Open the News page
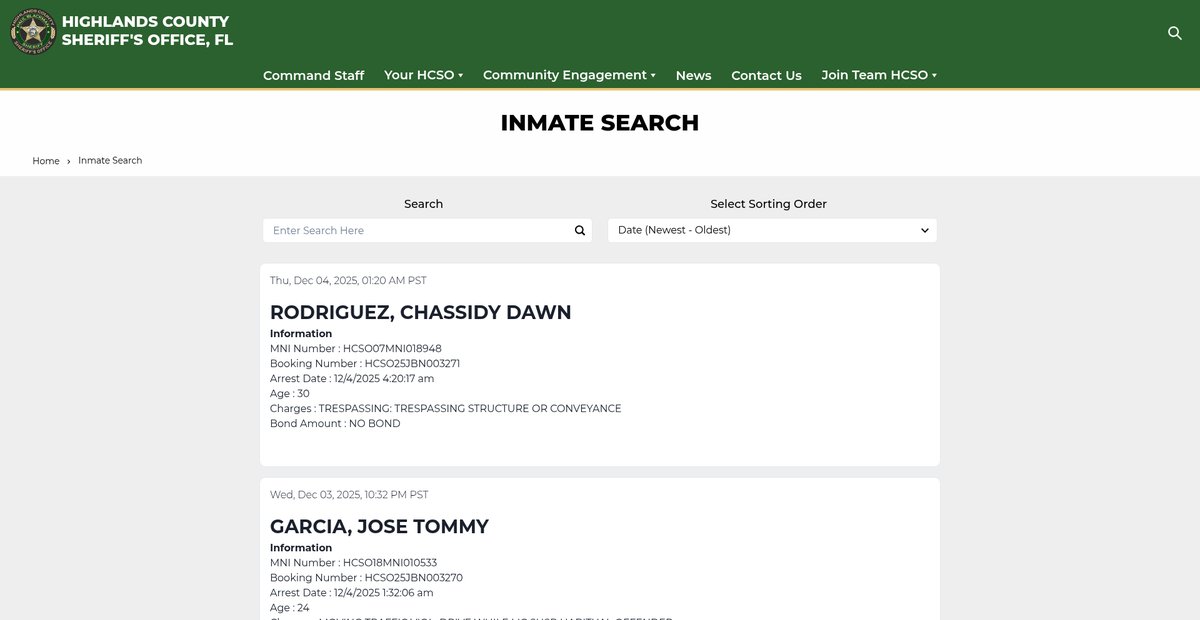 coord(693,75)
